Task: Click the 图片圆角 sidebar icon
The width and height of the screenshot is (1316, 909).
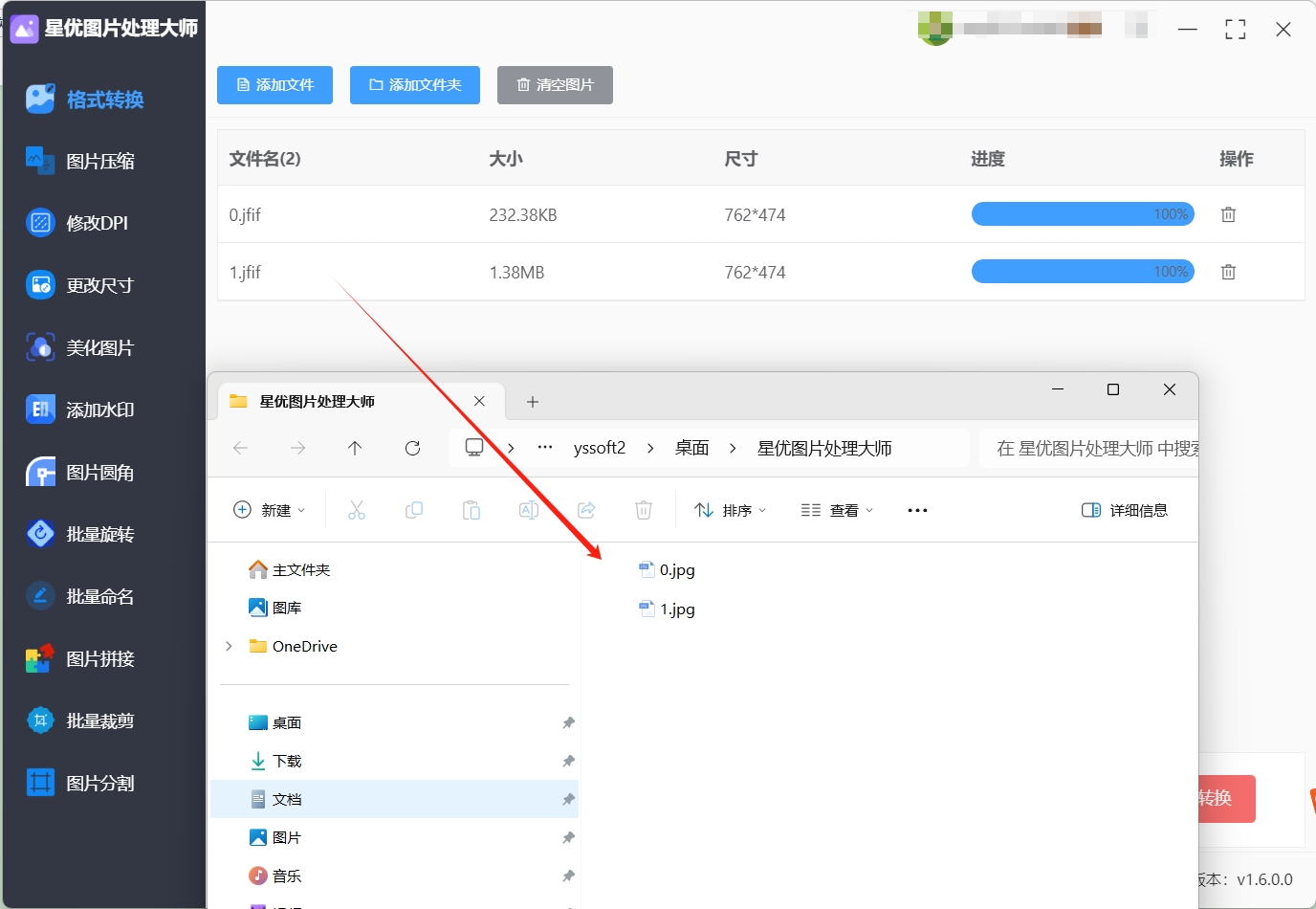Action: [x=40, y=473]
